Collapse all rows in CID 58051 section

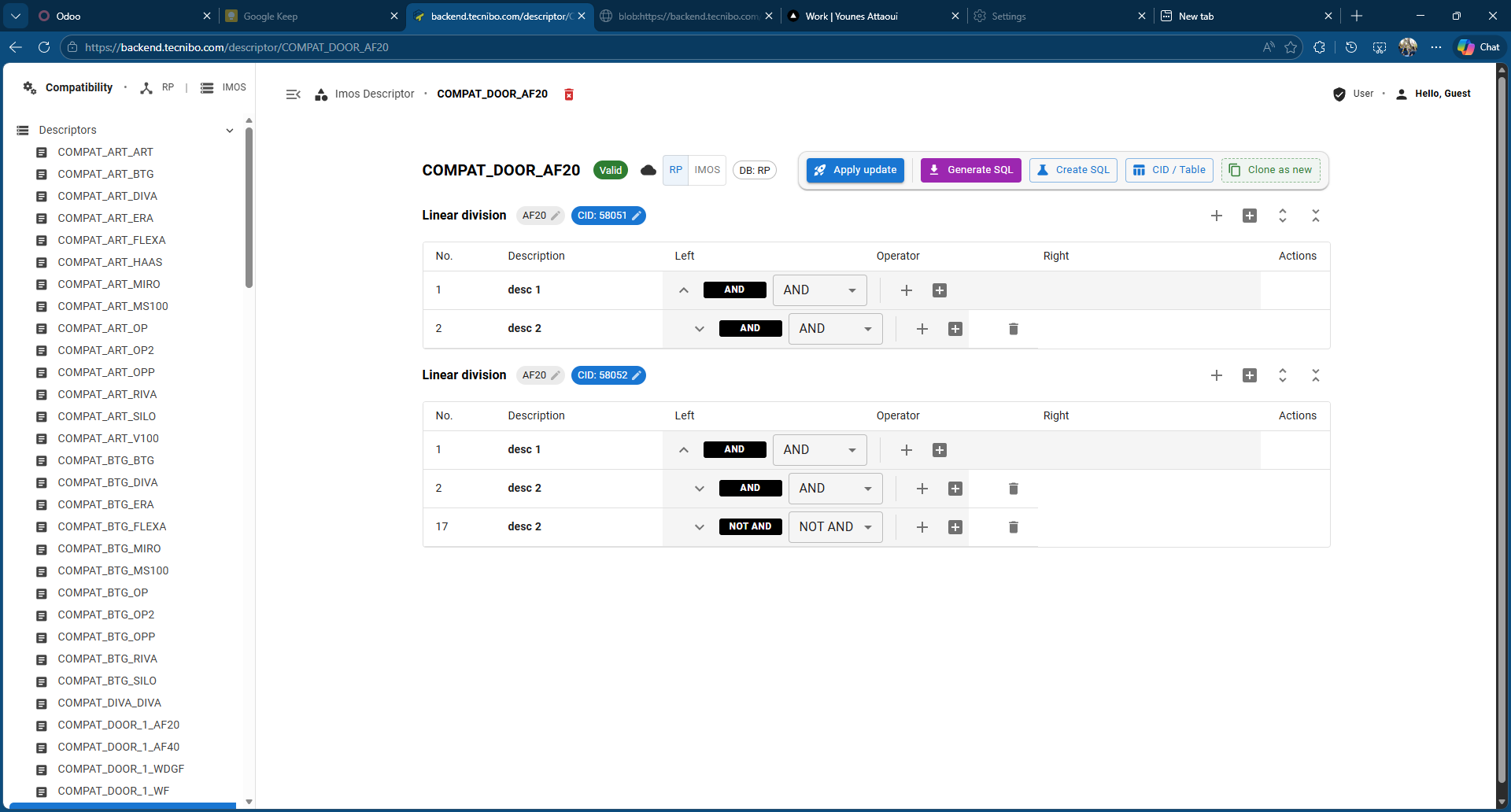point(1316,216)
